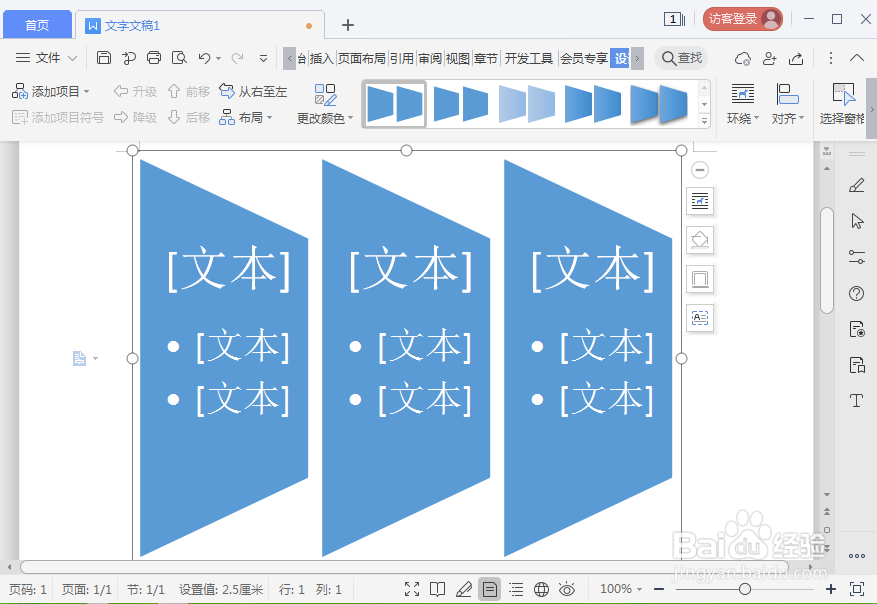Open the 页面布局 ribbon tab

pos(362,58)
